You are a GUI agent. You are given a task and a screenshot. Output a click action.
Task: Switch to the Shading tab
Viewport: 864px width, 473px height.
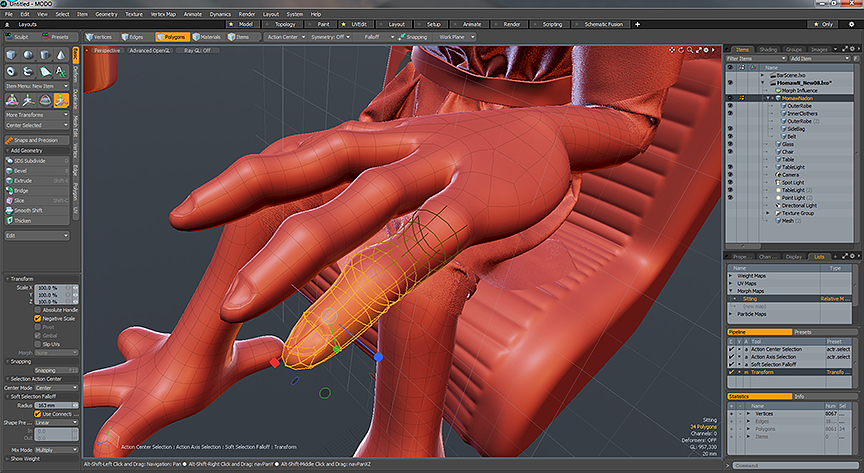coord(768,50)
